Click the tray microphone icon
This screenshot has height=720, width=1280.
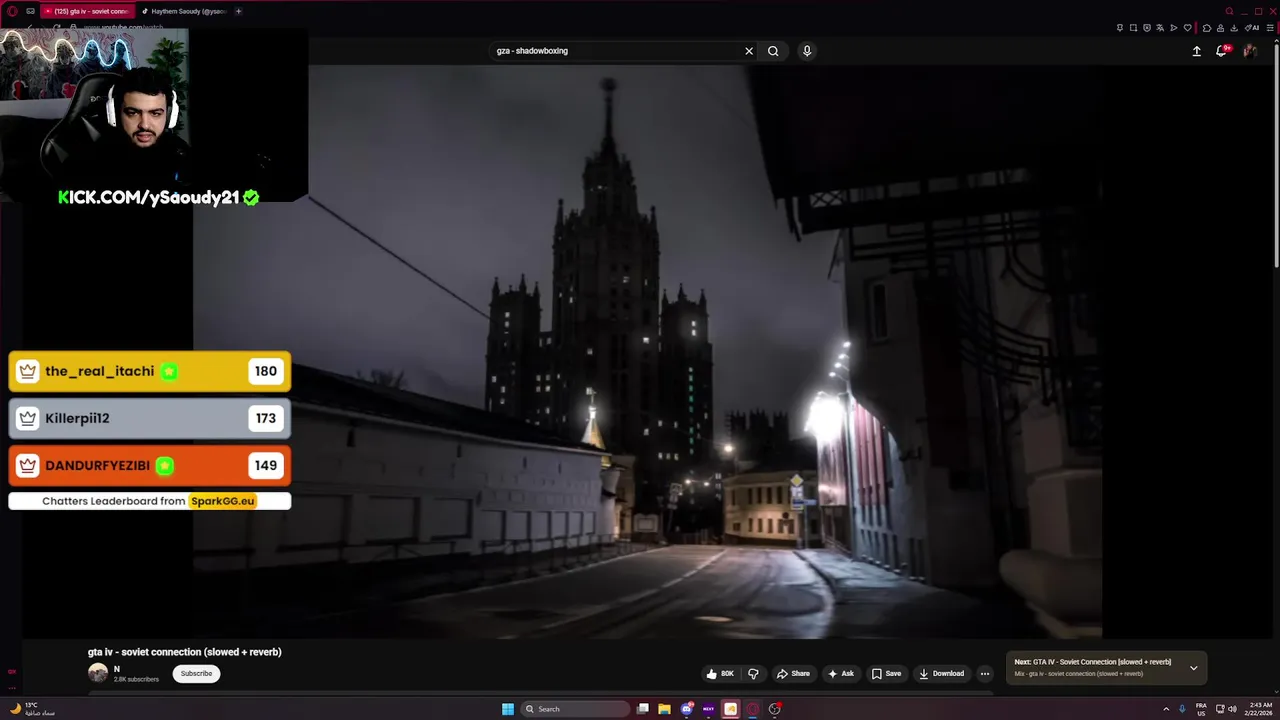pos(1183,709)
